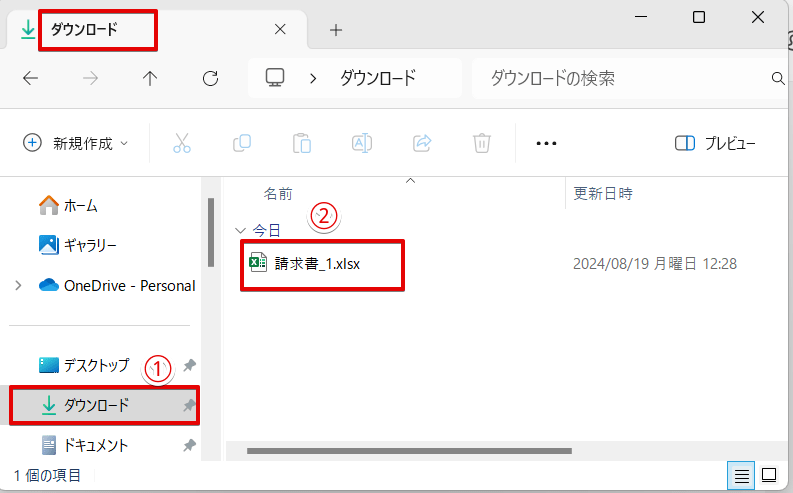The height and width of the screenshot is (493, 793).
Task: Switch to large icons view in status bar
Action: [x=769, y=475]
